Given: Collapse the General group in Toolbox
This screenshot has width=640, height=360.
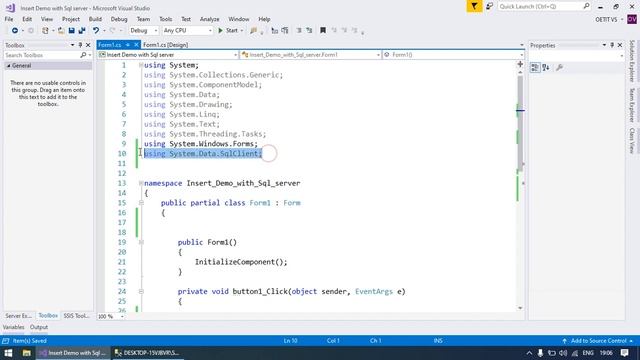Looking at the screenshot, I should click(x=9, y=66).
